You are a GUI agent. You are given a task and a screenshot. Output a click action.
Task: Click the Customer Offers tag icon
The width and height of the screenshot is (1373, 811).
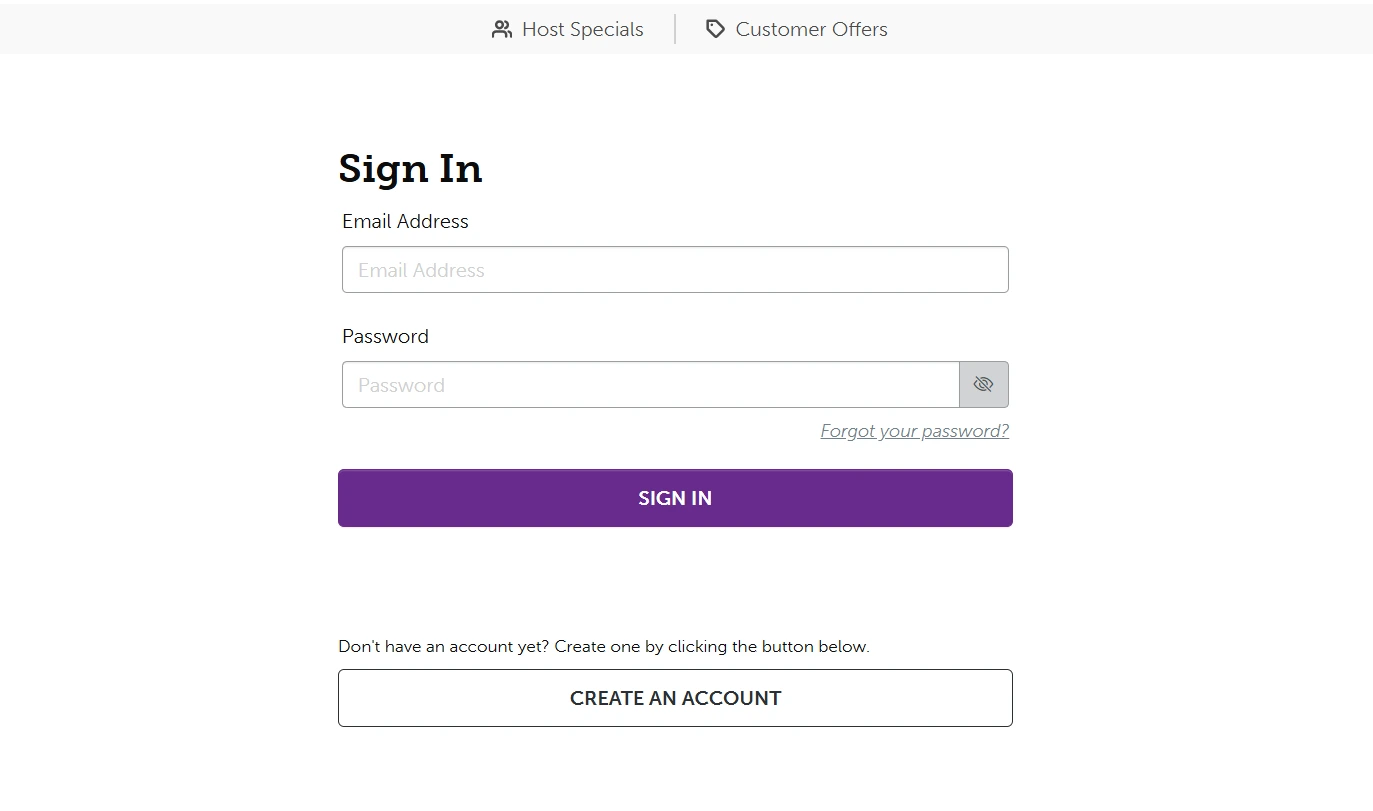click(x=715, y=30)
